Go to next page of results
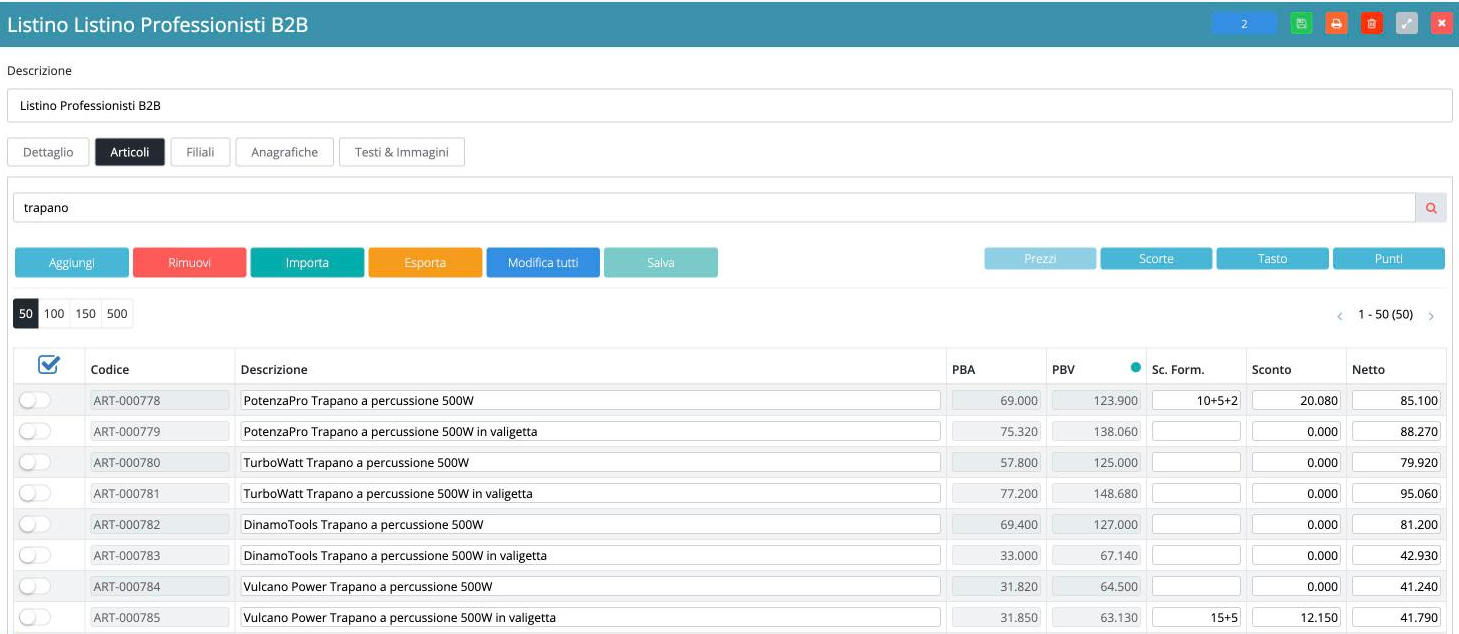This screenshot has width=1459, height=634. pyautogui.click(x=1431, y=316)
